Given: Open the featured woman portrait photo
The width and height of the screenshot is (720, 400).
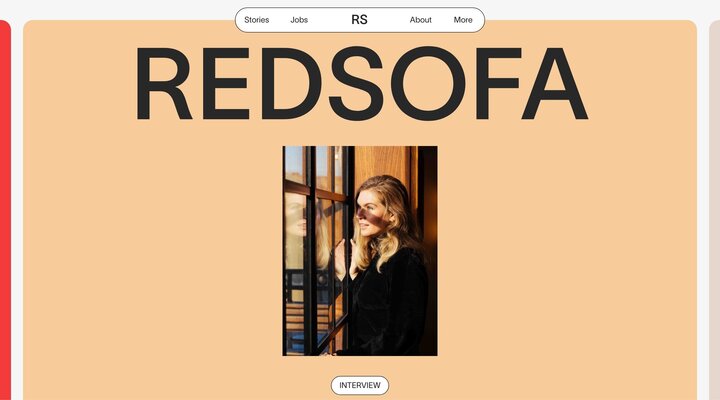Looking at the screenshot, I should coord(360,251).
